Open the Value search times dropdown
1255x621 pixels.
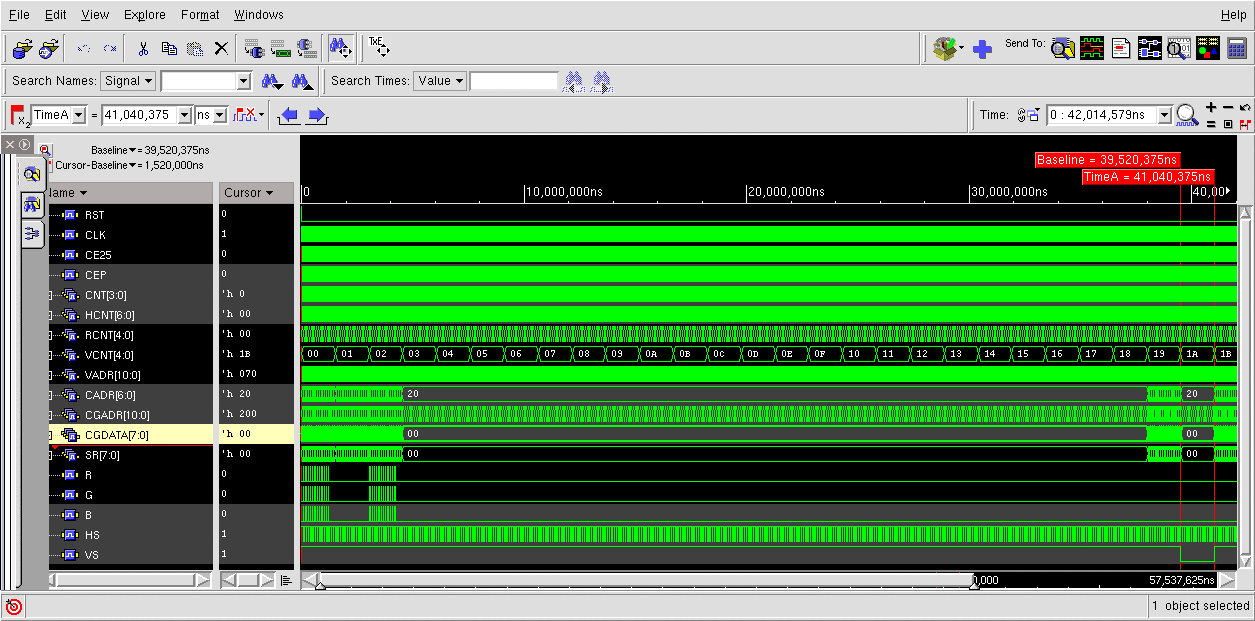coord(440,81)
